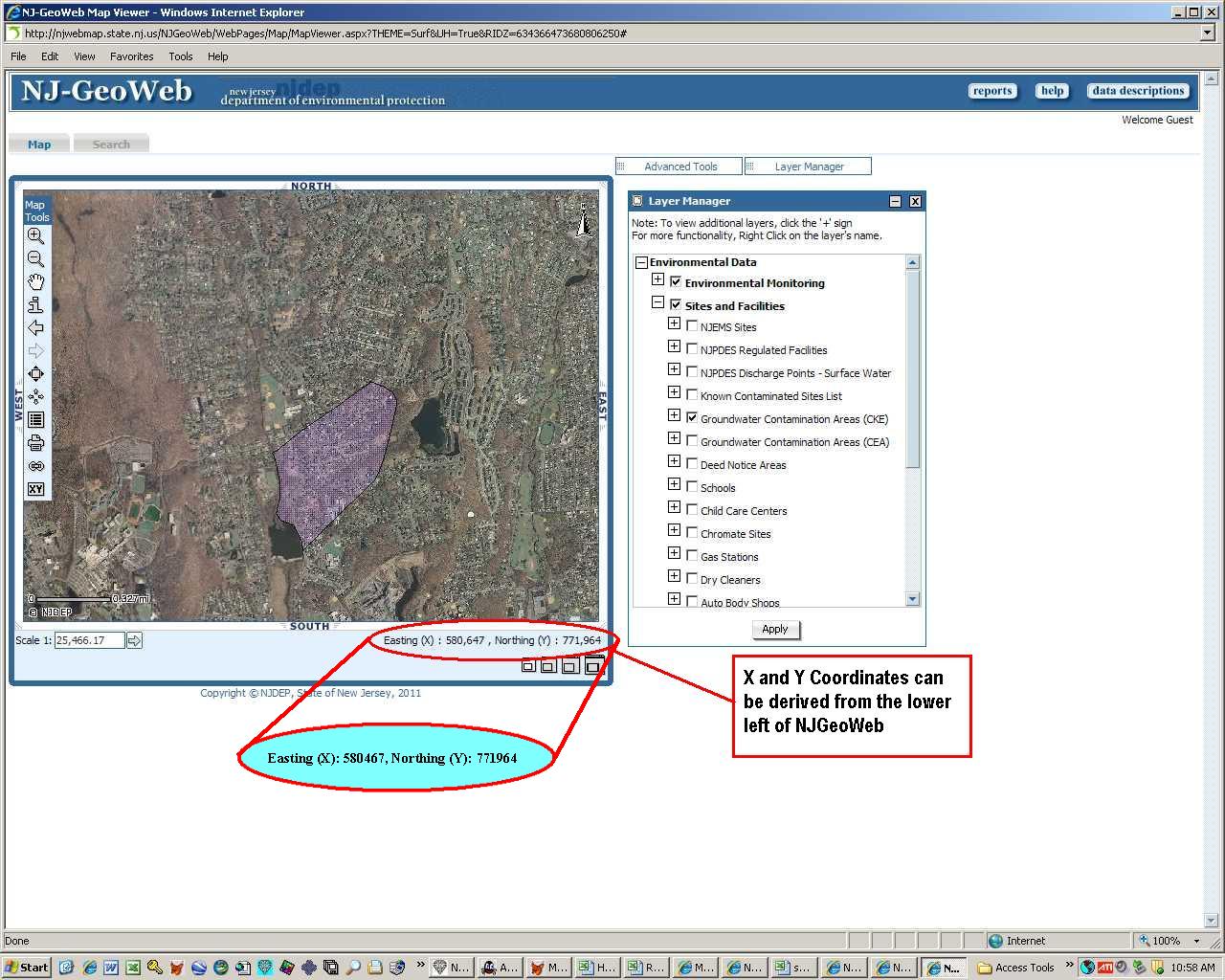1225x980 pixels.
Task: Open the help link in header
Action: 1053,91
